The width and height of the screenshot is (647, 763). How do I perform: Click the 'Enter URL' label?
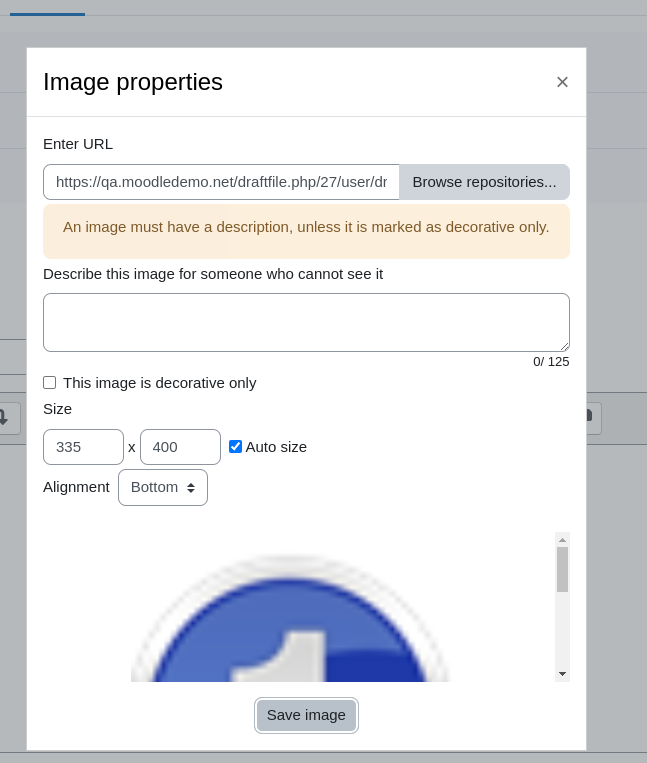point(78,144)
